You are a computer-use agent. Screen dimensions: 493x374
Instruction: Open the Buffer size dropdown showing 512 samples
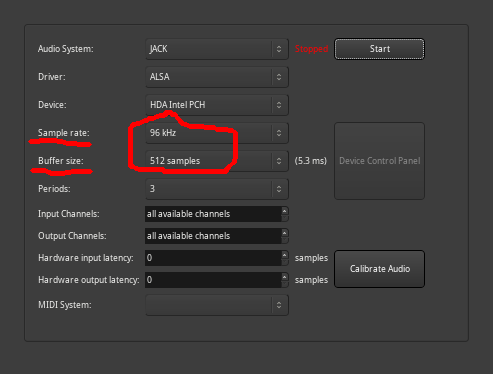pos(217,161)
